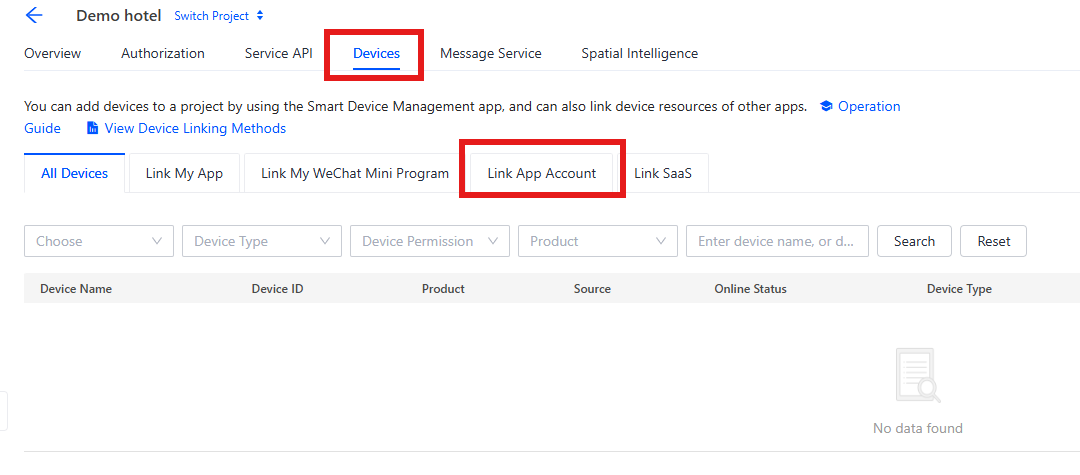Select the All Devices sub-tab
Viewport: 1080px width, 475px height.
[74, 173]
